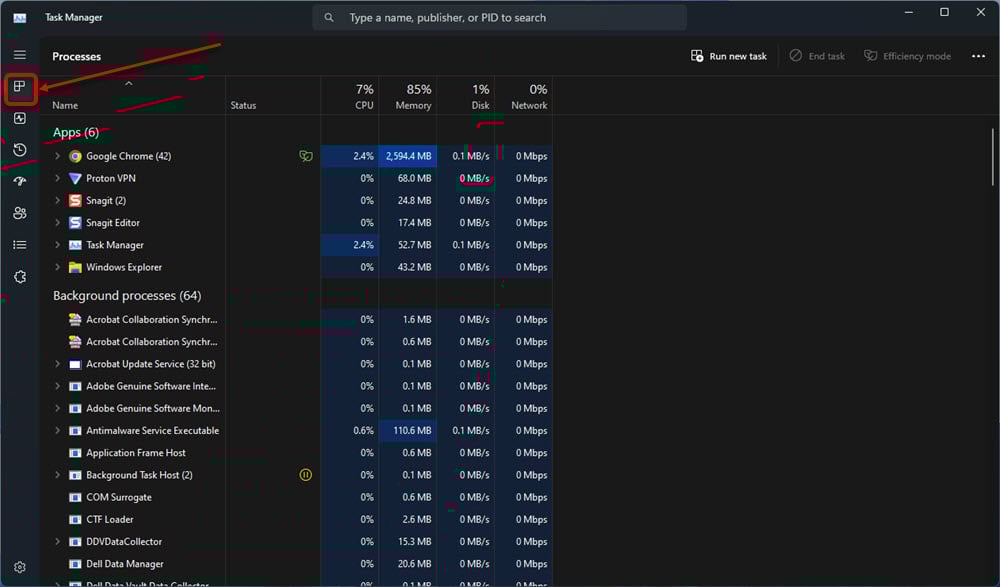
Task: Expand the Snagit Editor process
Action: (57, 223)
